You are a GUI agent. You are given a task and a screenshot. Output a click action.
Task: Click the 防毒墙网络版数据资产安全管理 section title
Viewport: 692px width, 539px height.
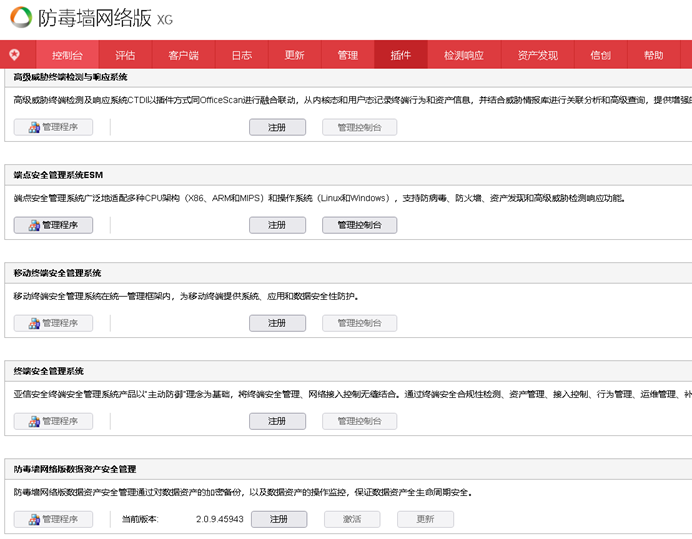coord(75,469)
